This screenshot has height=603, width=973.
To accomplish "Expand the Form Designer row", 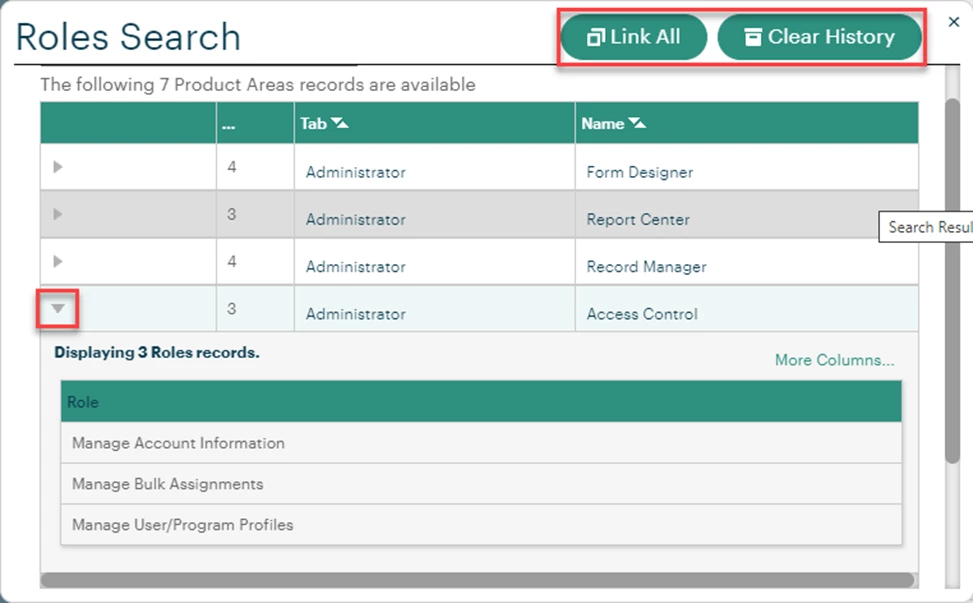I will [58, 167].
